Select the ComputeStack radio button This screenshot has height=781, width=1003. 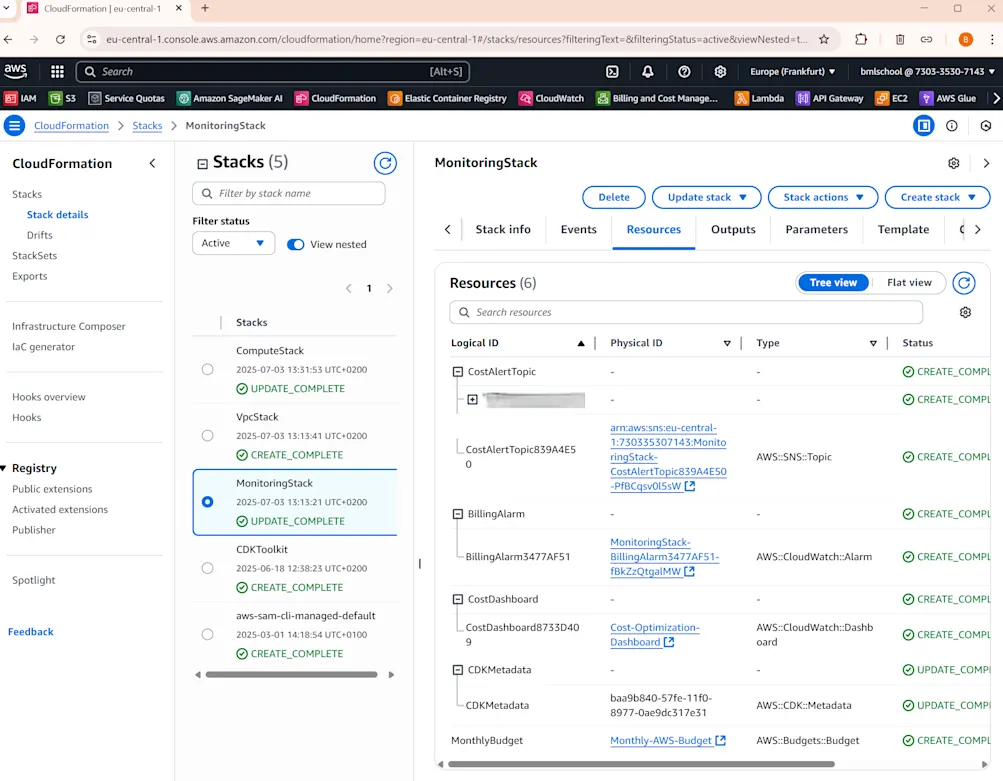coord(207,369)
